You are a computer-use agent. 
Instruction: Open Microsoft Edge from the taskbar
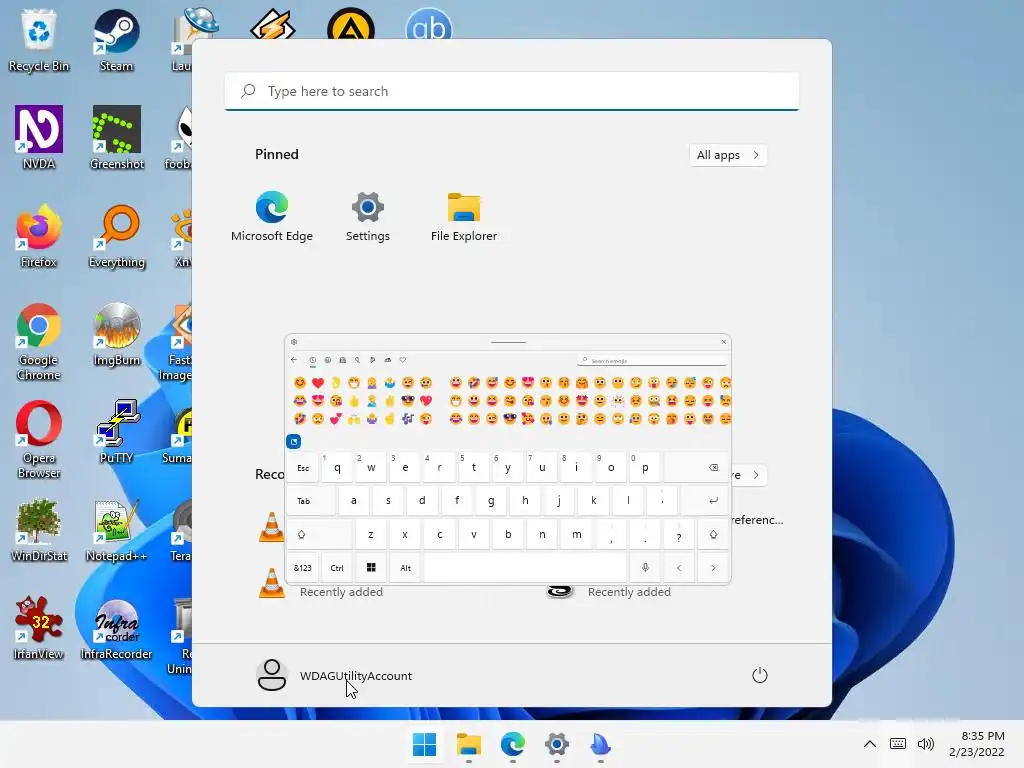coord(513,744)
